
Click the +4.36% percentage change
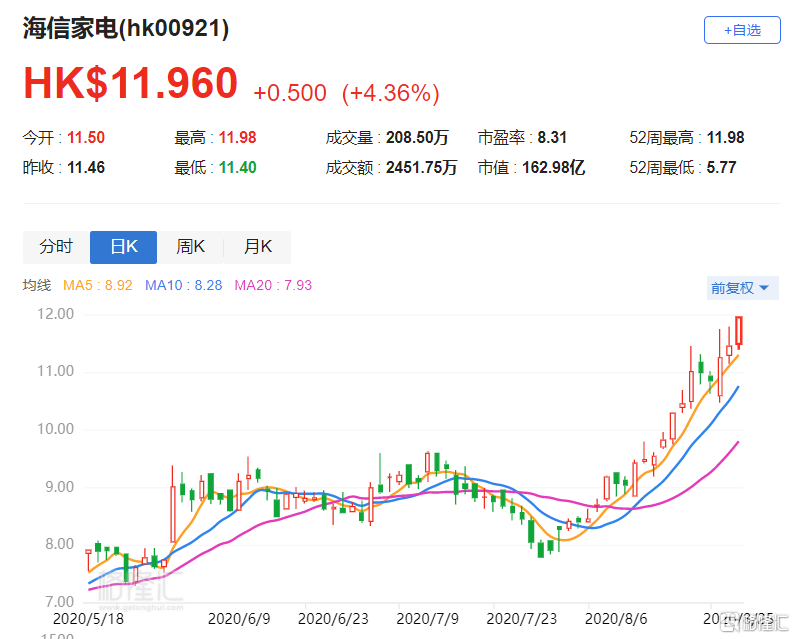[x=391, y=93]
